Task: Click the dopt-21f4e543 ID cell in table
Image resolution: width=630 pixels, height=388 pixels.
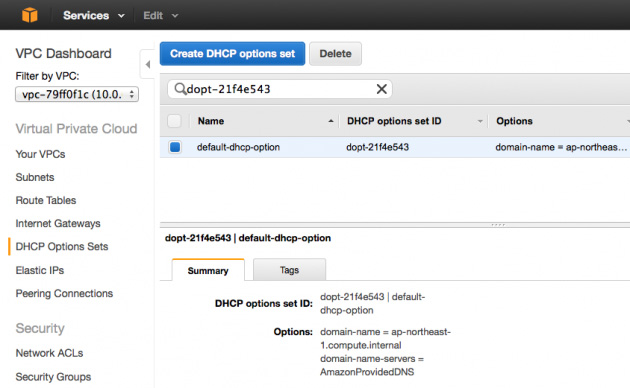Action: (x=377, y=147)
